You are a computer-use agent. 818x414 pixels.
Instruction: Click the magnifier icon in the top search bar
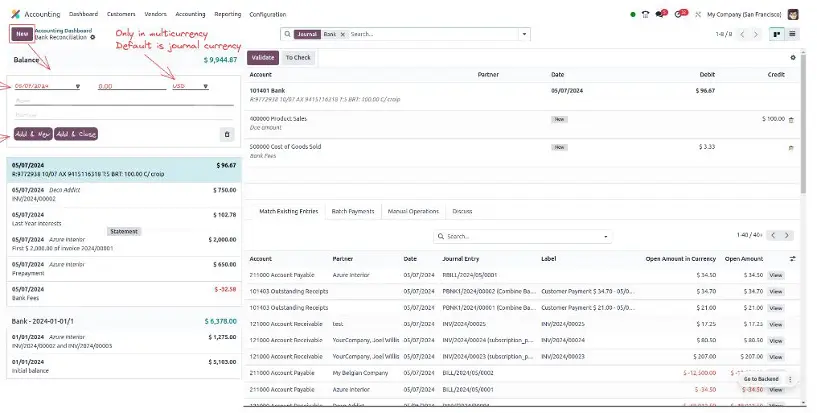pyautogui.click(x=287, y=34)
